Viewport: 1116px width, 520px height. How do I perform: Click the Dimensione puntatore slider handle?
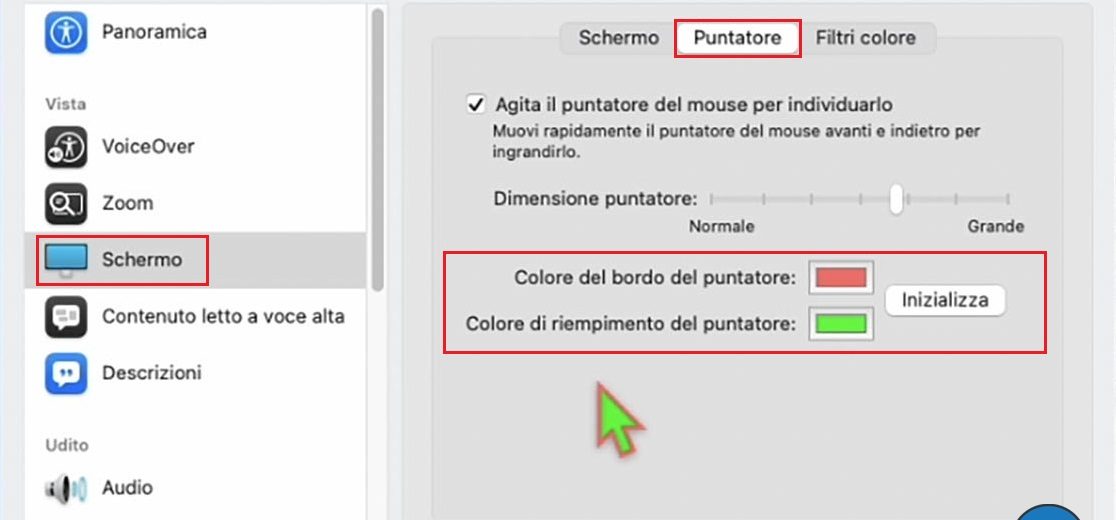[x=897, y=198]
